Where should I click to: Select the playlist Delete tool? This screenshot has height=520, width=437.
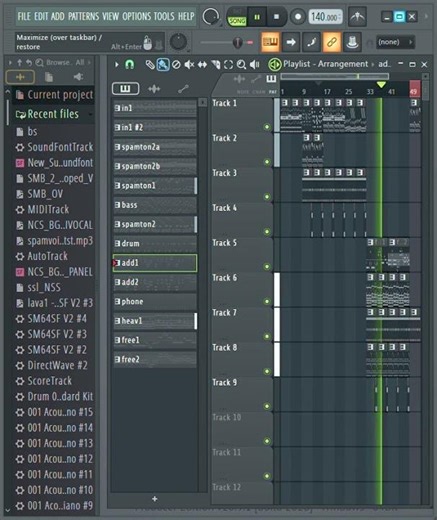point(176,64)
